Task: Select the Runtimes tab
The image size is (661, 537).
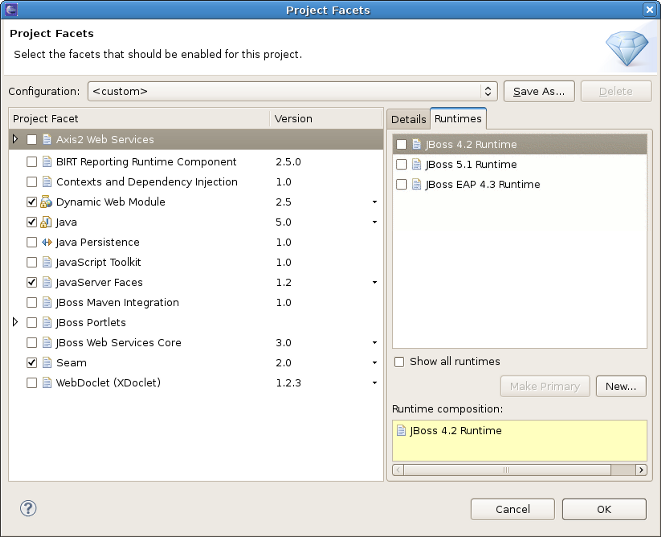Action: pyautogui.click(x=458, y=119)
